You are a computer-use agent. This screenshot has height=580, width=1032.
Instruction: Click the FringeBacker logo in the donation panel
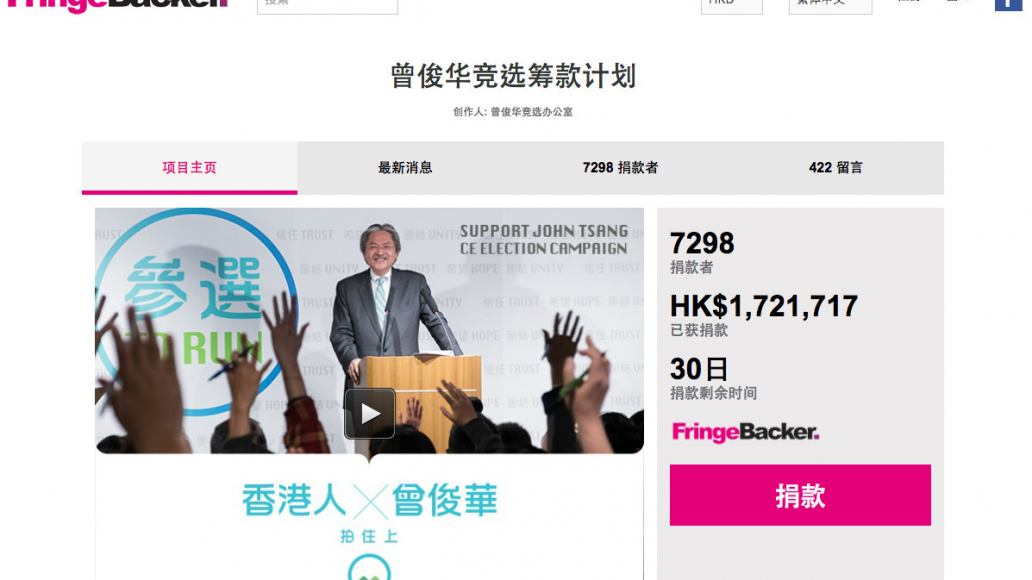[x=745, y=432]
